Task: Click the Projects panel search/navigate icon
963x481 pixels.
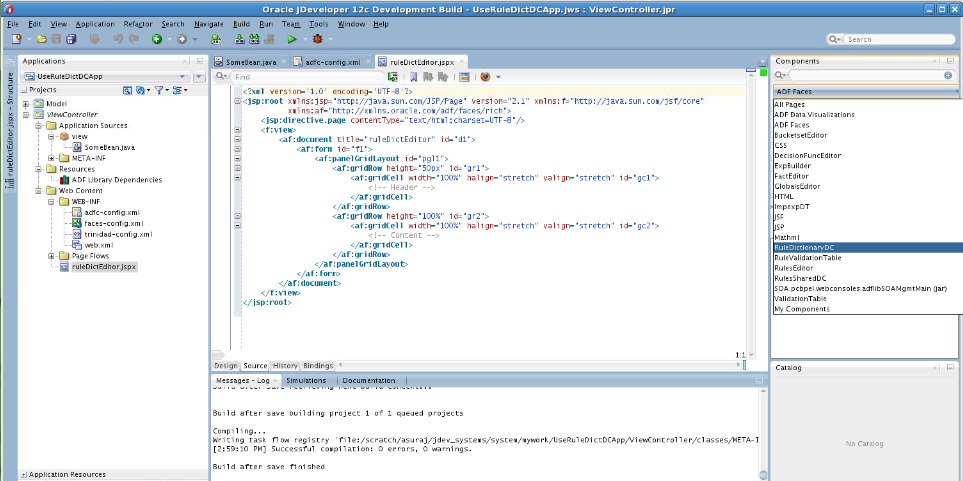Action: 127,90
